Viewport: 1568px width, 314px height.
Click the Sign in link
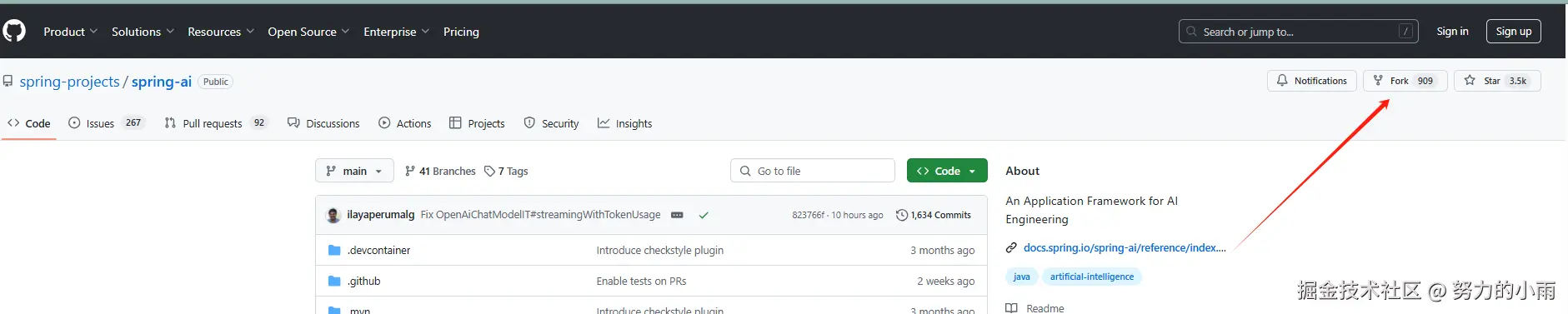coord(1452,32)
